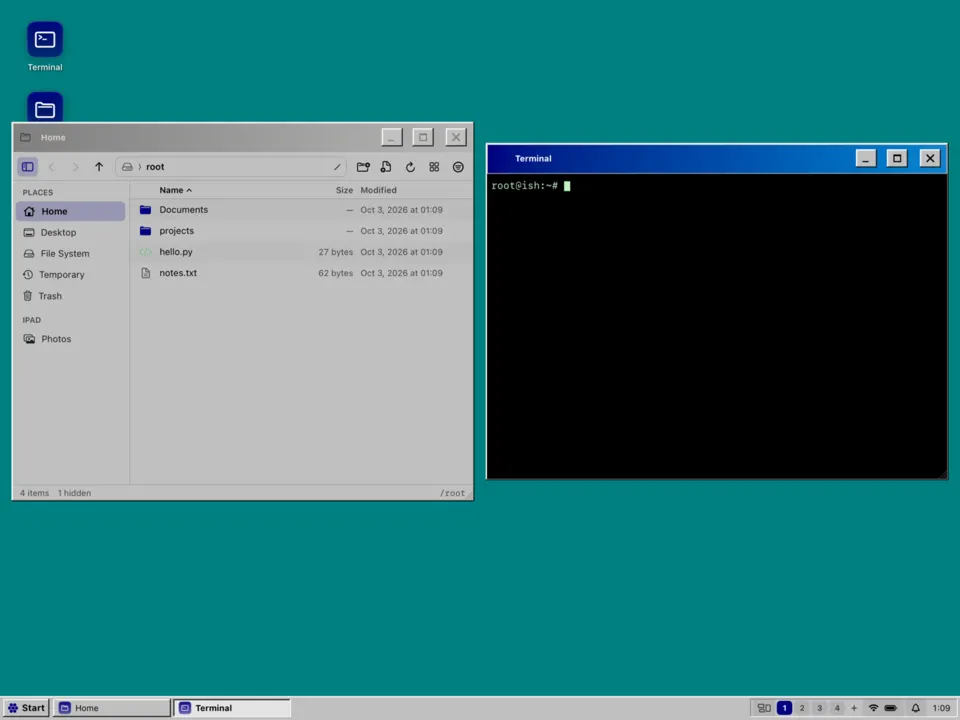Edit the path with the pencil icon
This screenshot has width=960, height=720.
coord(337,167)
